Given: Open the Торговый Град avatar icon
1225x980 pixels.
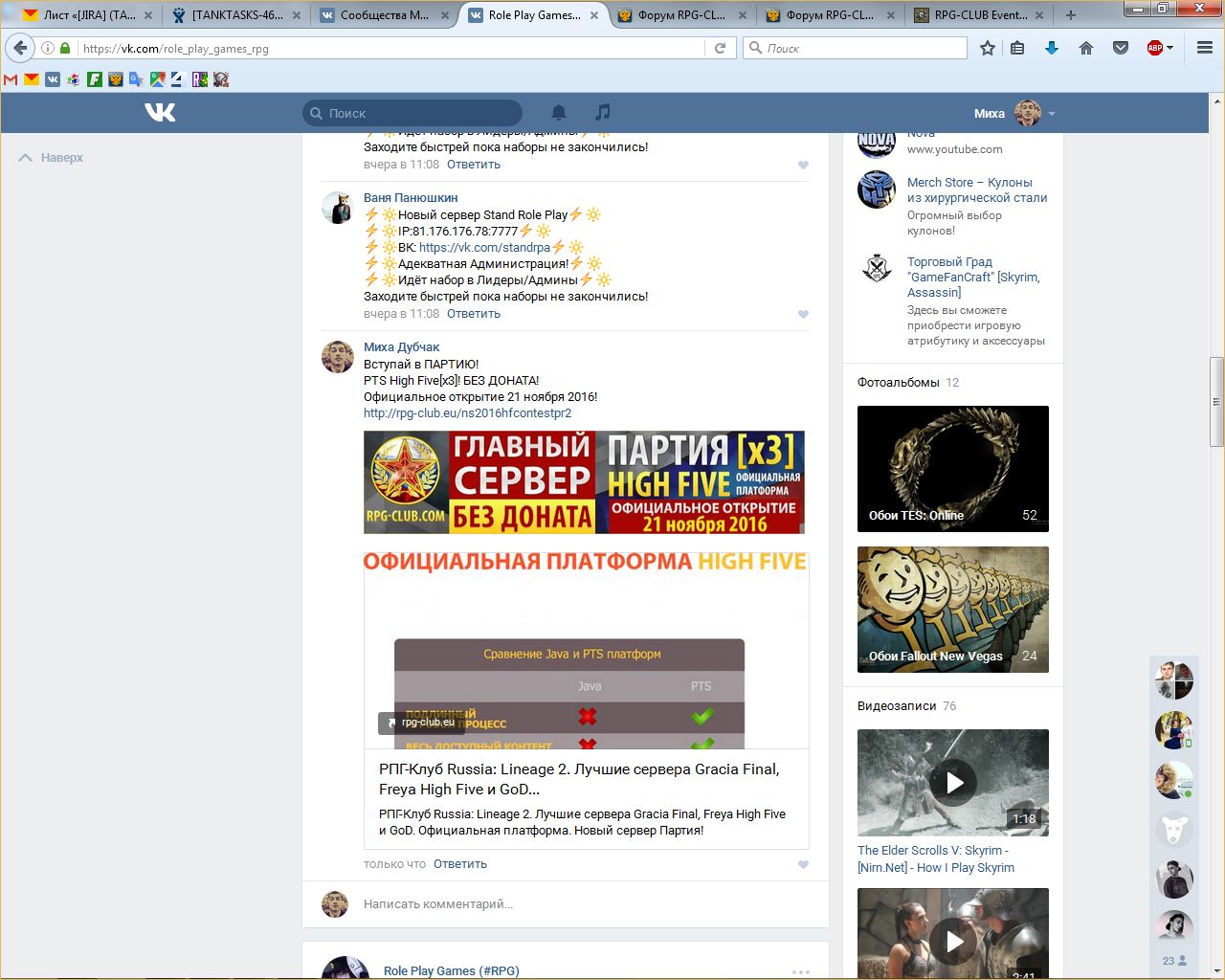Looking at the screenshot, I should pyautogui.click(x=877, y=269).
